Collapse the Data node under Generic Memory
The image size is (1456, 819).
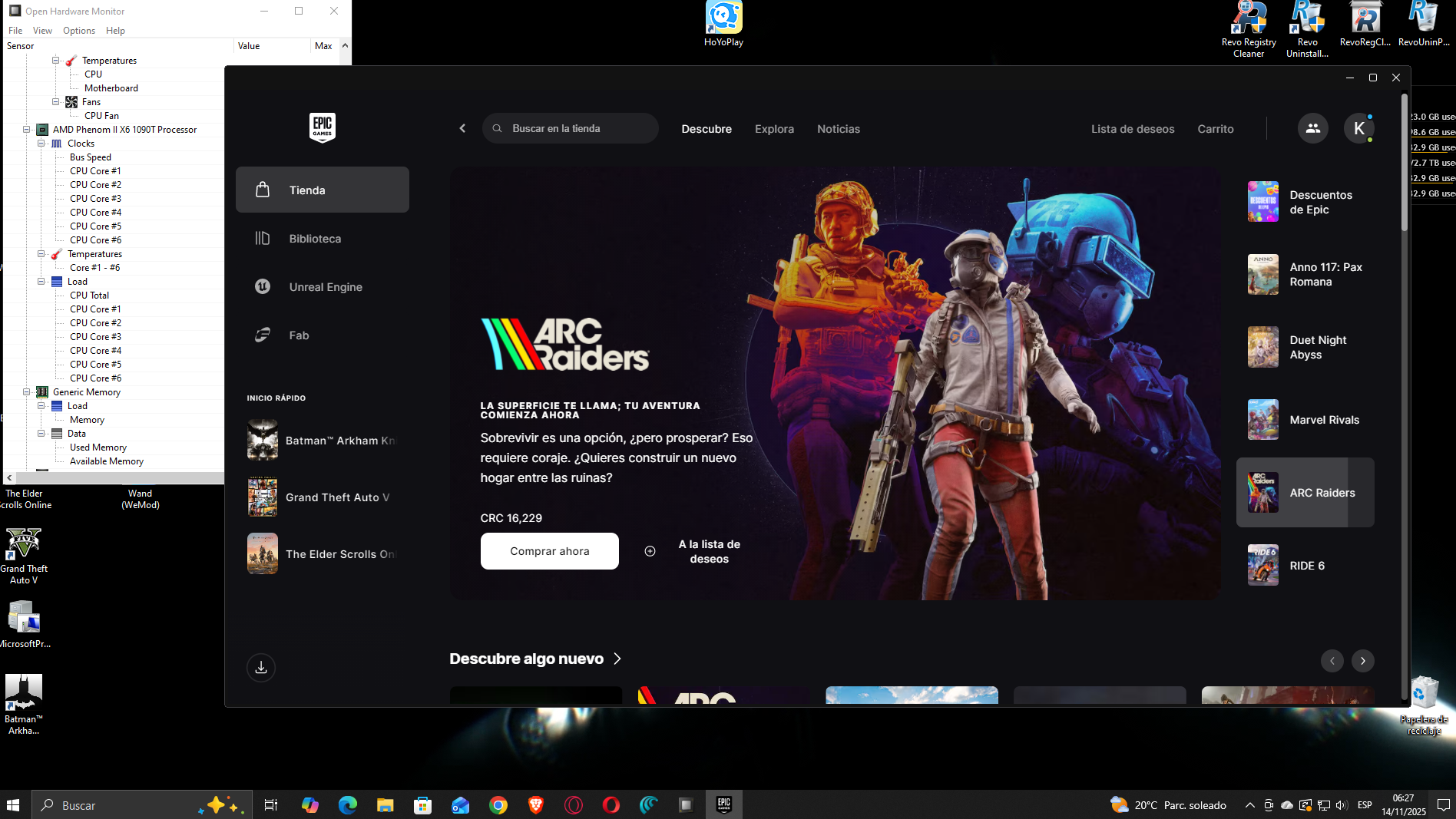[41, 433]
